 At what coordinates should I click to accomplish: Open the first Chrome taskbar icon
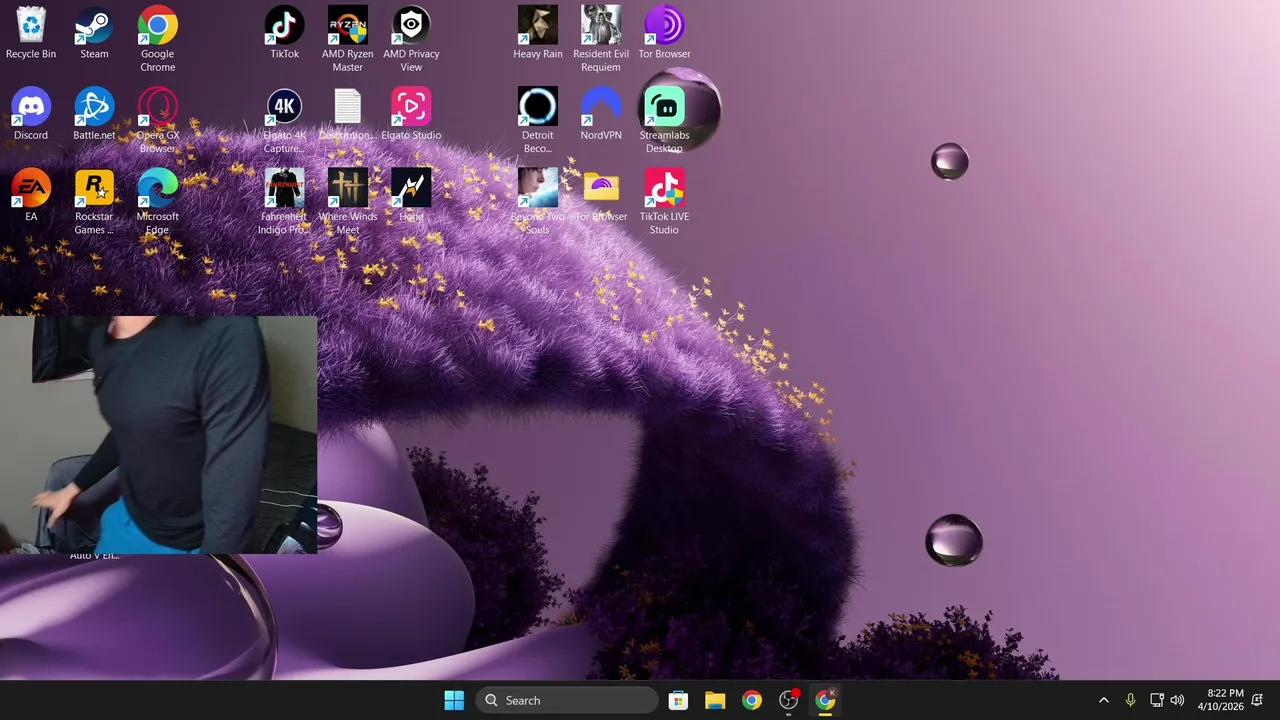[x=752, y=700]
